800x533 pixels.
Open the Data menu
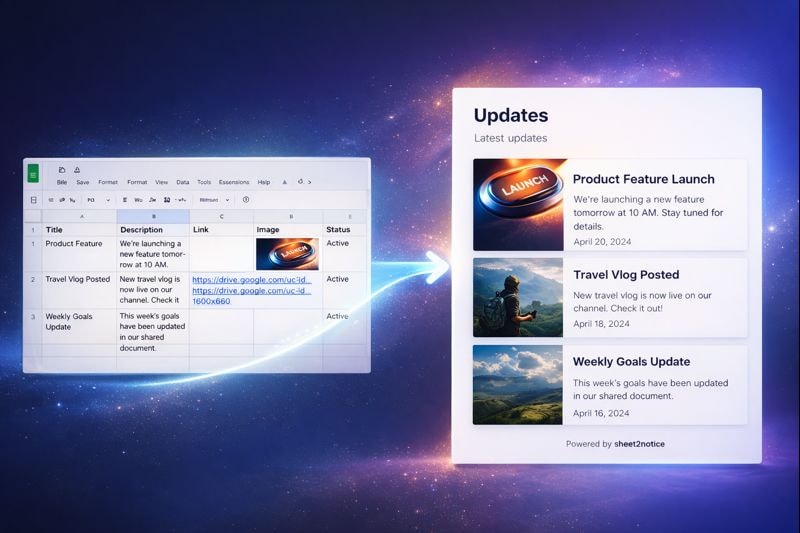pyautogui.click(x=183, y=182)
